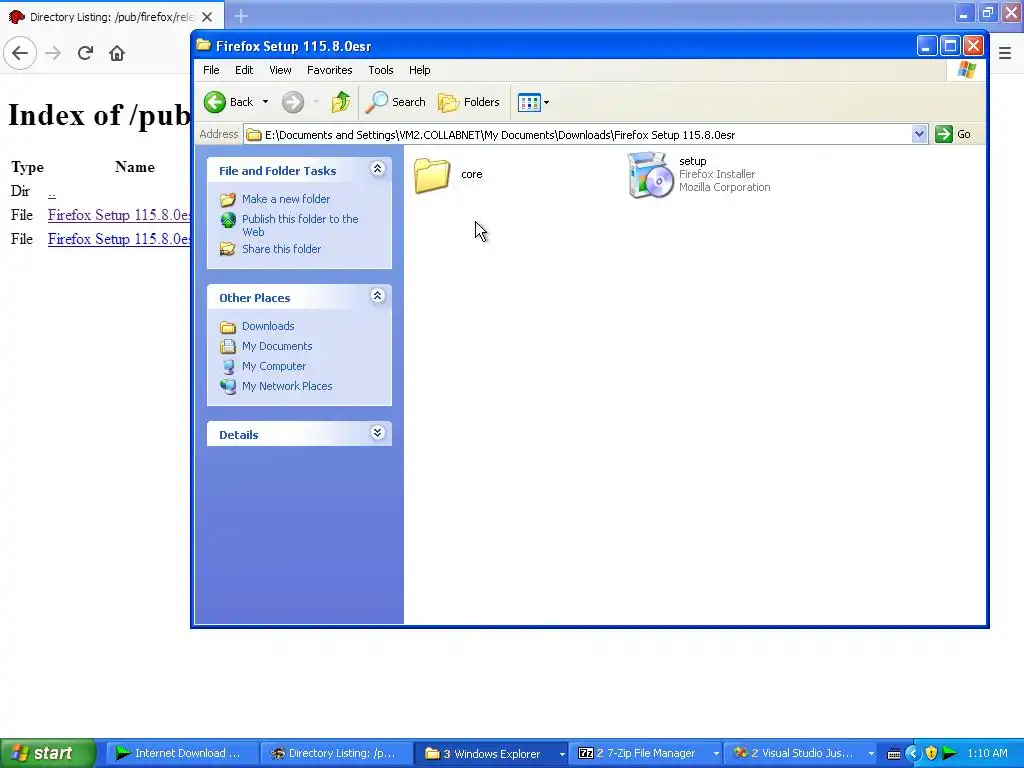Close the Directory Listing browser tab
Image resolution: width=1024 pixels, height=768 pixels.
pyautogui.click(x=206, y=17)
